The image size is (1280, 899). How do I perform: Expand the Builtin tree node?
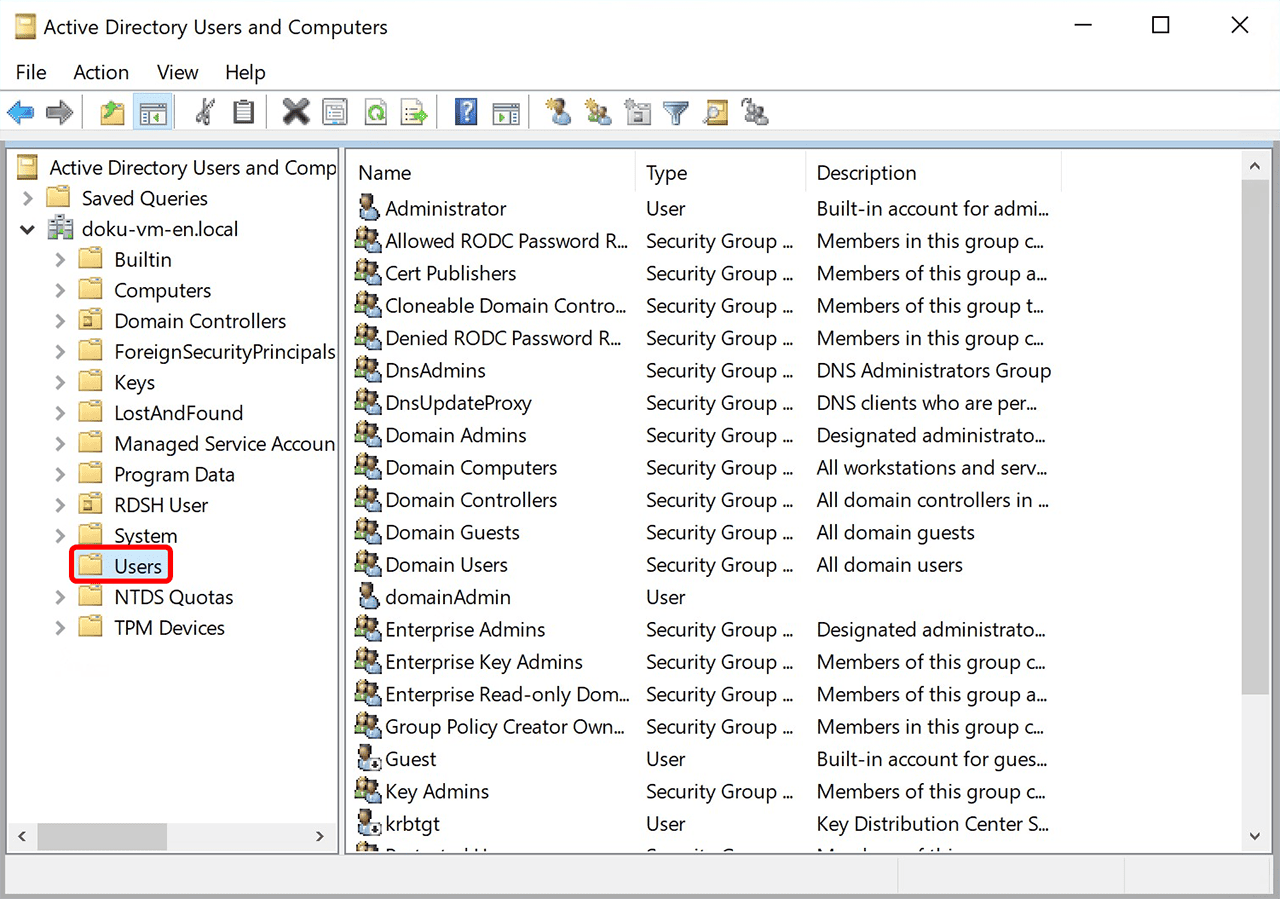click(x=60, y=260)
